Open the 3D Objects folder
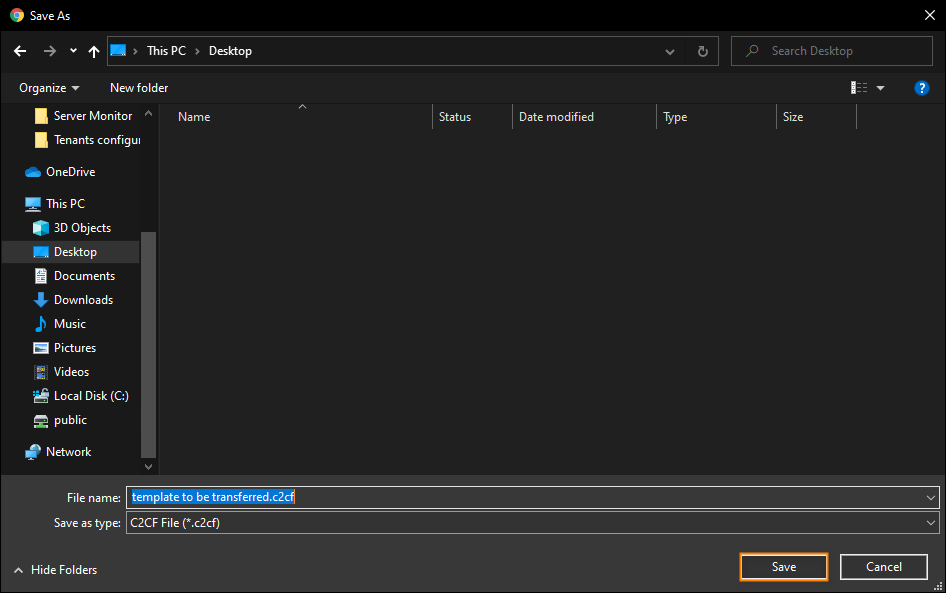This screenshot has height=593, width=946. point(72,228)
